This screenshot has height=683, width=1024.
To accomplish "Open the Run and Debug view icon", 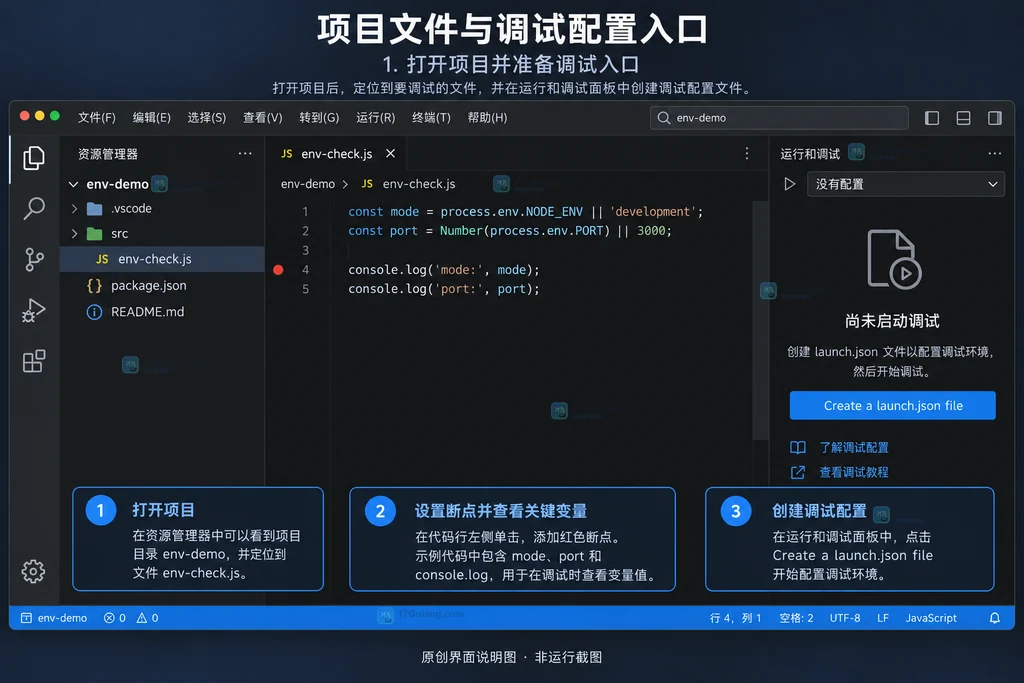I will [33, 310].
